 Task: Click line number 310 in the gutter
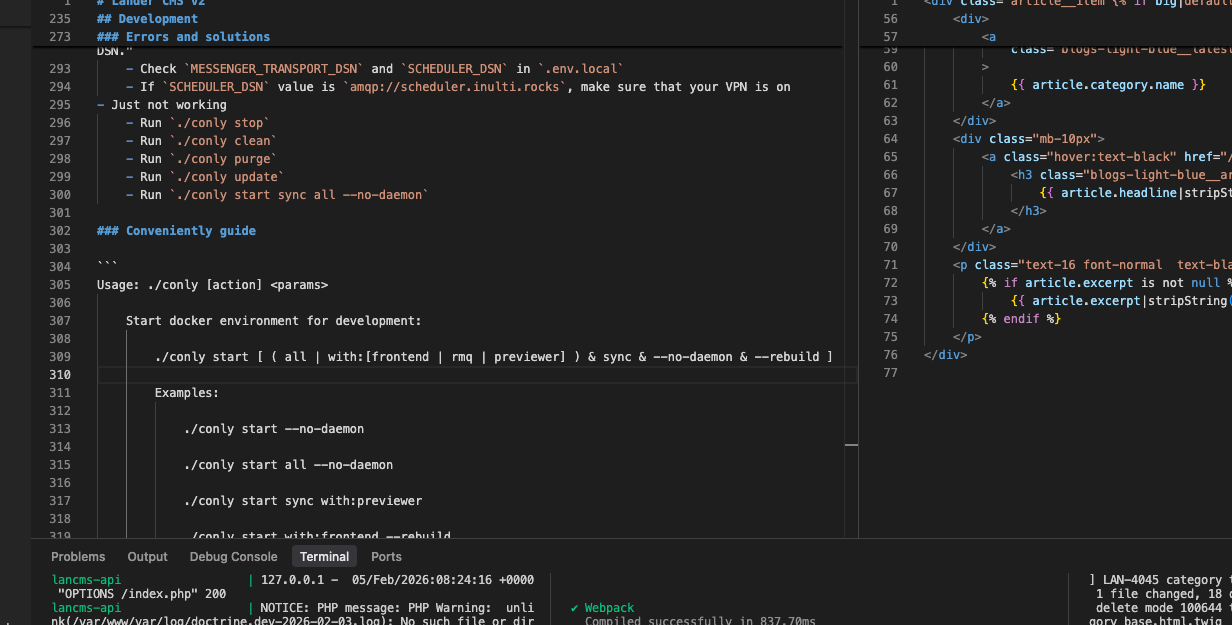(59, 375)
